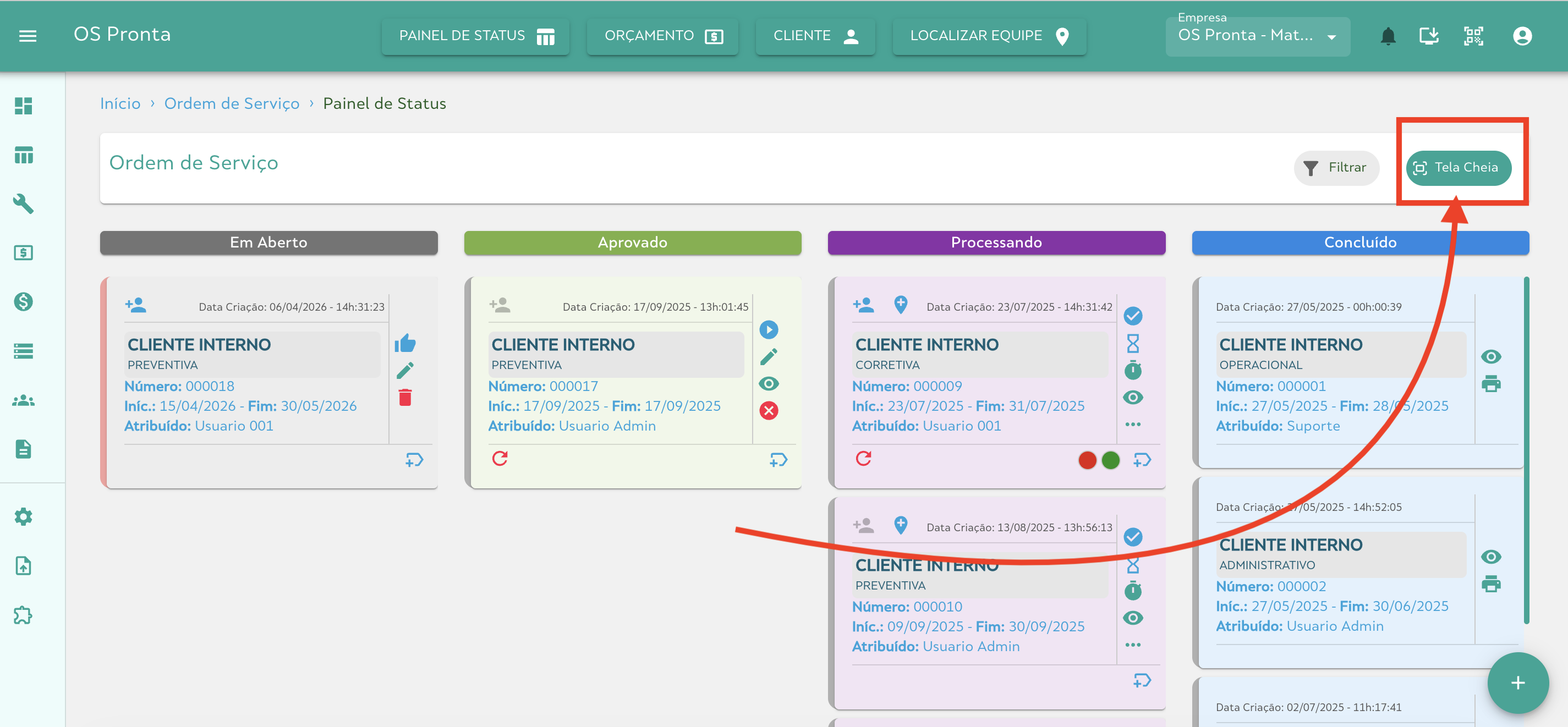Go to Ordem de Serviço breadcrumb link
This screenshot has height=727, width=1568.
(231, 103)
